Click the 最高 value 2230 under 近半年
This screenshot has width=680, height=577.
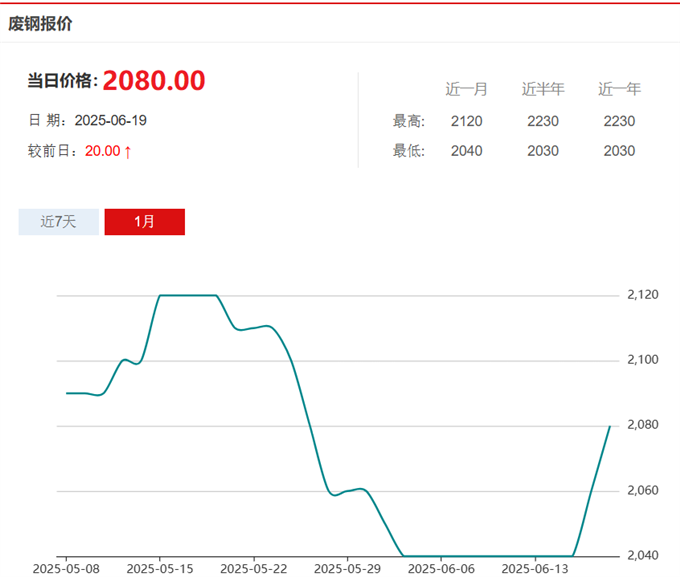click(543, 121)
